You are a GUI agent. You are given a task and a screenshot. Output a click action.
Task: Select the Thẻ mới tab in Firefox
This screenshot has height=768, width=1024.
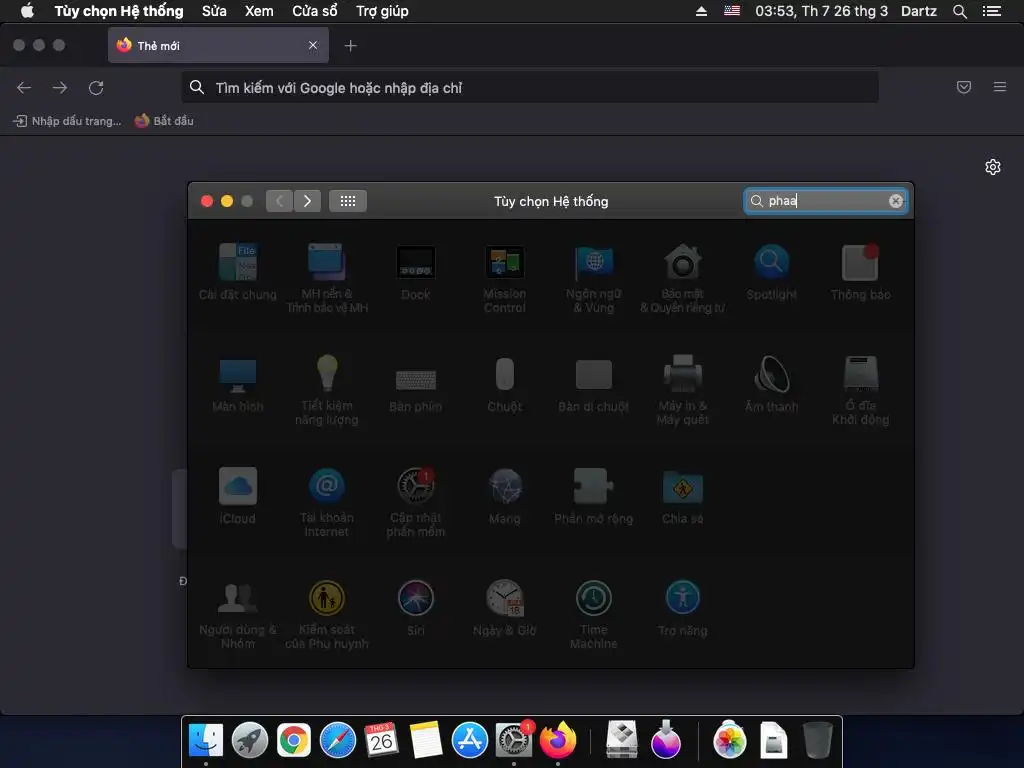pos(218,45)
